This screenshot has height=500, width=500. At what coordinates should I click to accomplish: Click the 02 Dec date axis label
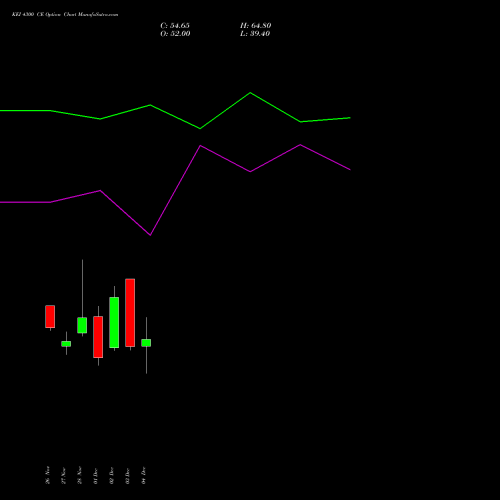point(112,476)
